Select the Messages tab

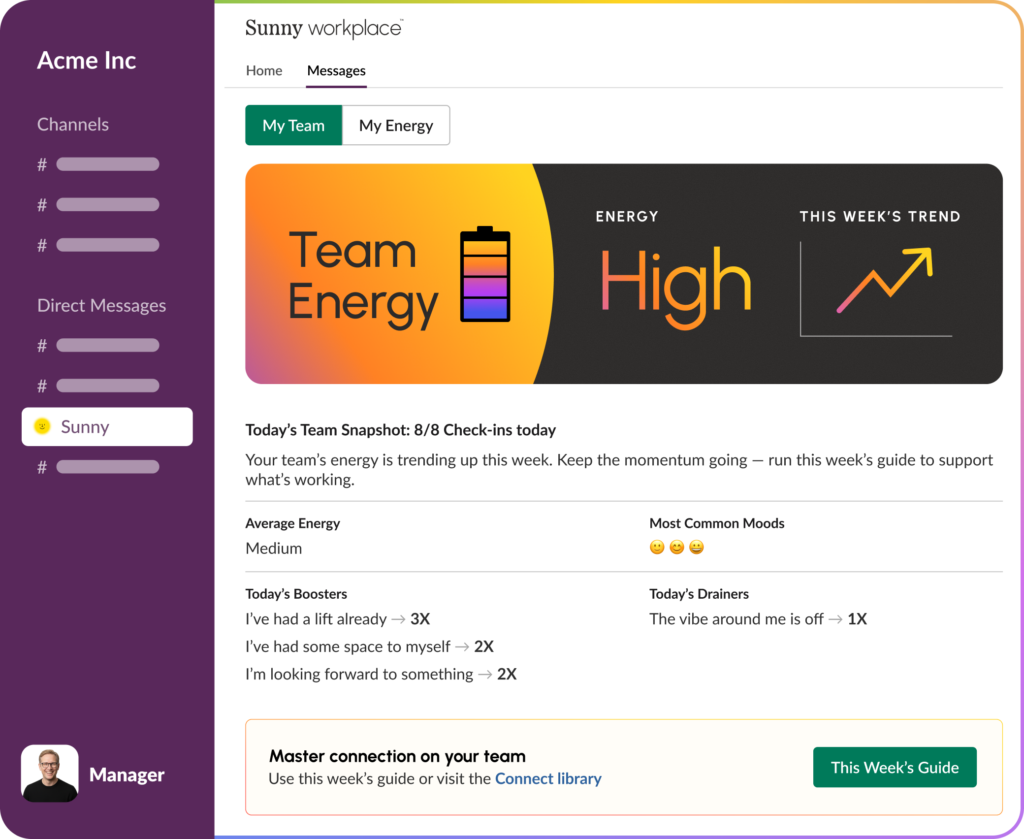[x=336, y=71]
